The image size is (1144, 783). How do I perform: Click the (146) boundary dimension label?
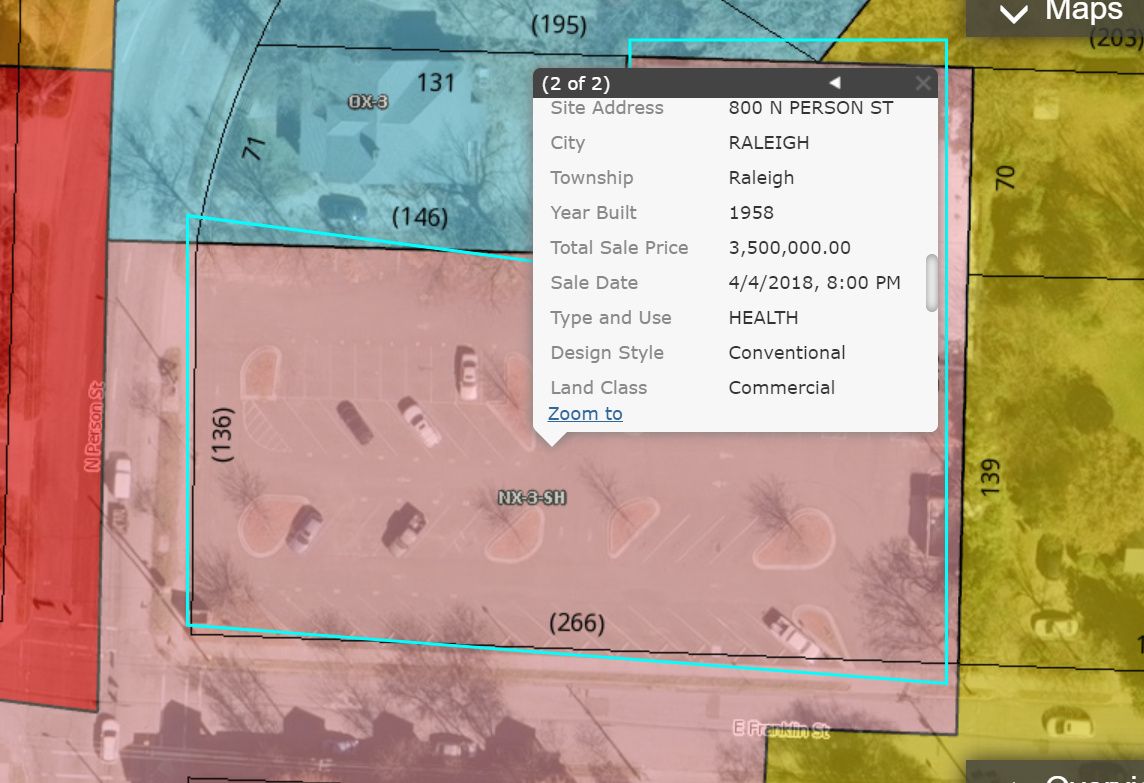(x=420, y=216)
